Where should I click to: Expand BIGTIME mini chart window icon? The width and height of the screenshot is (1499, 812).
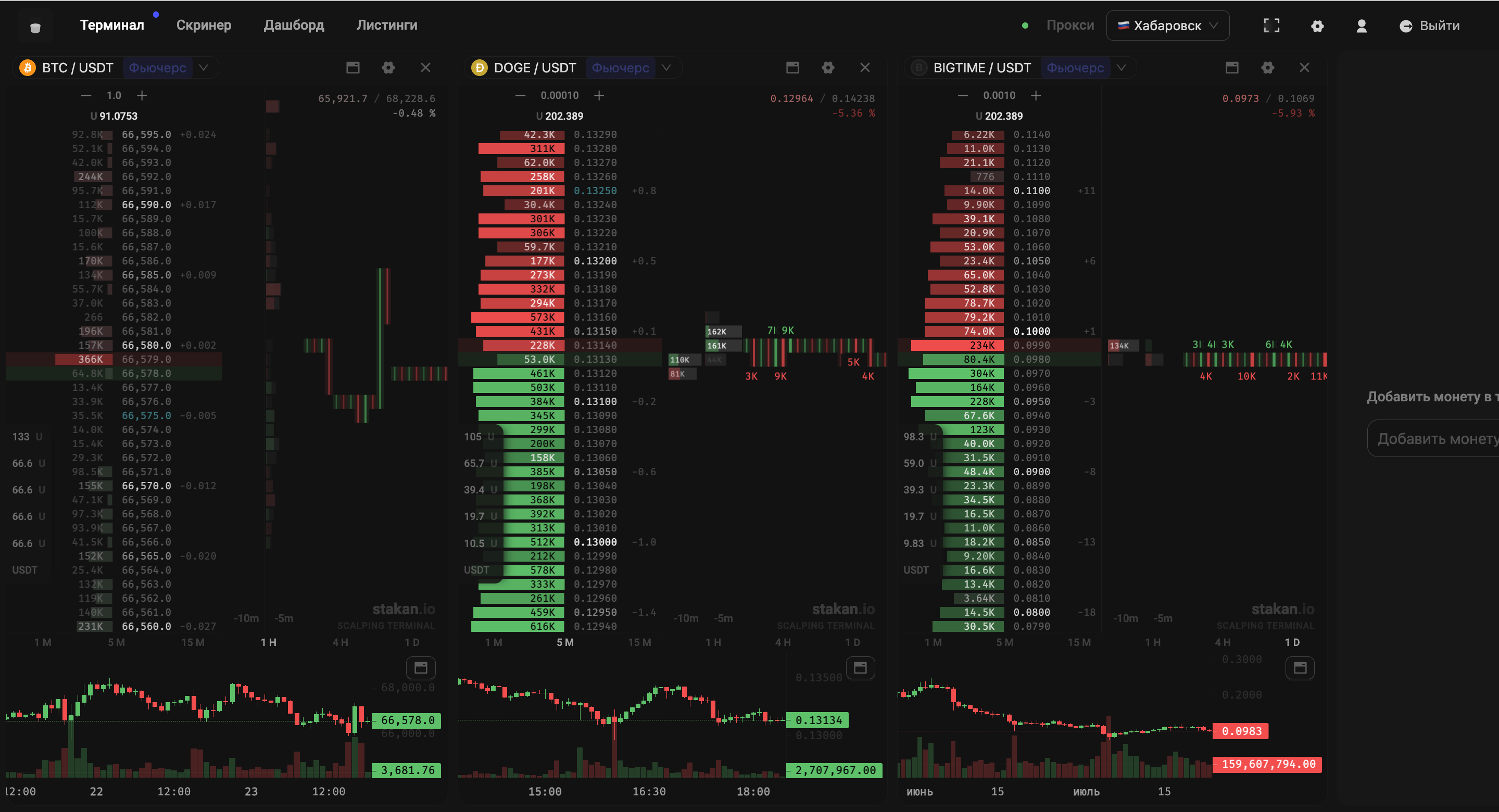point(1300,668)
